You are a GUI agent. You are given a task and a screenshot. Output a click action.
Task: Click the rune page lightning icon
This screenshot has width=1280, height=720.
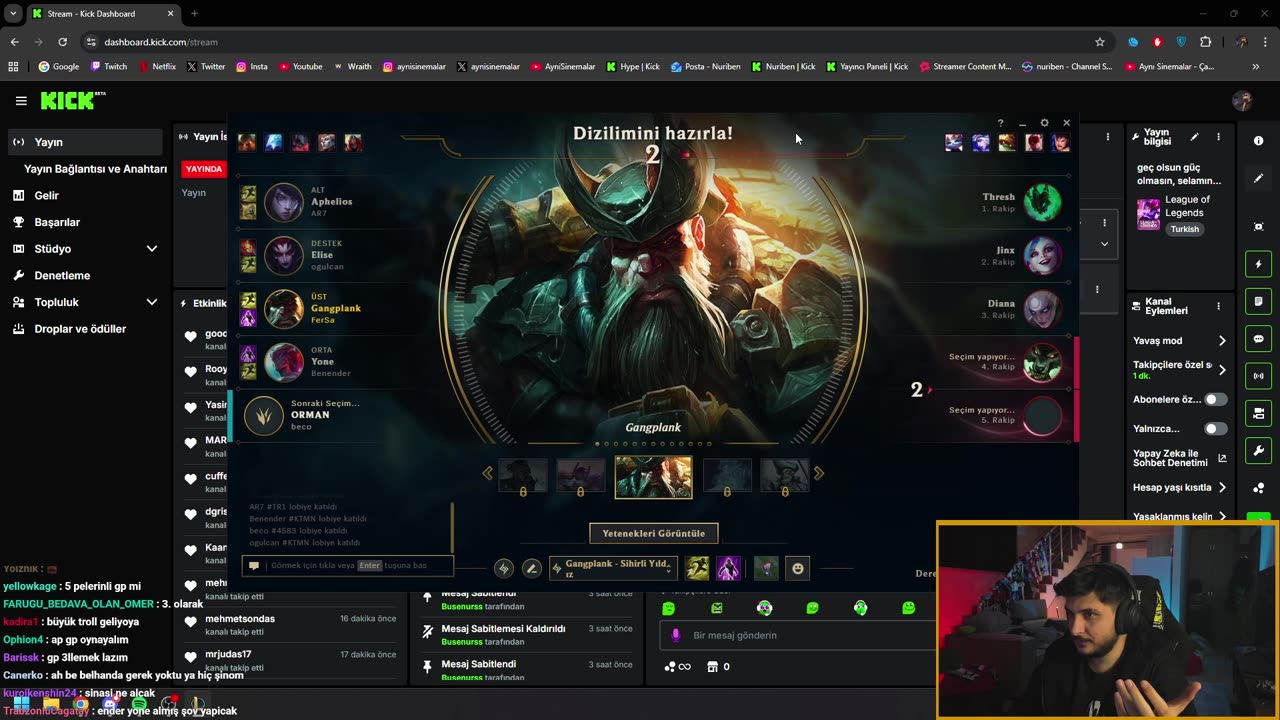pos(504,568)
